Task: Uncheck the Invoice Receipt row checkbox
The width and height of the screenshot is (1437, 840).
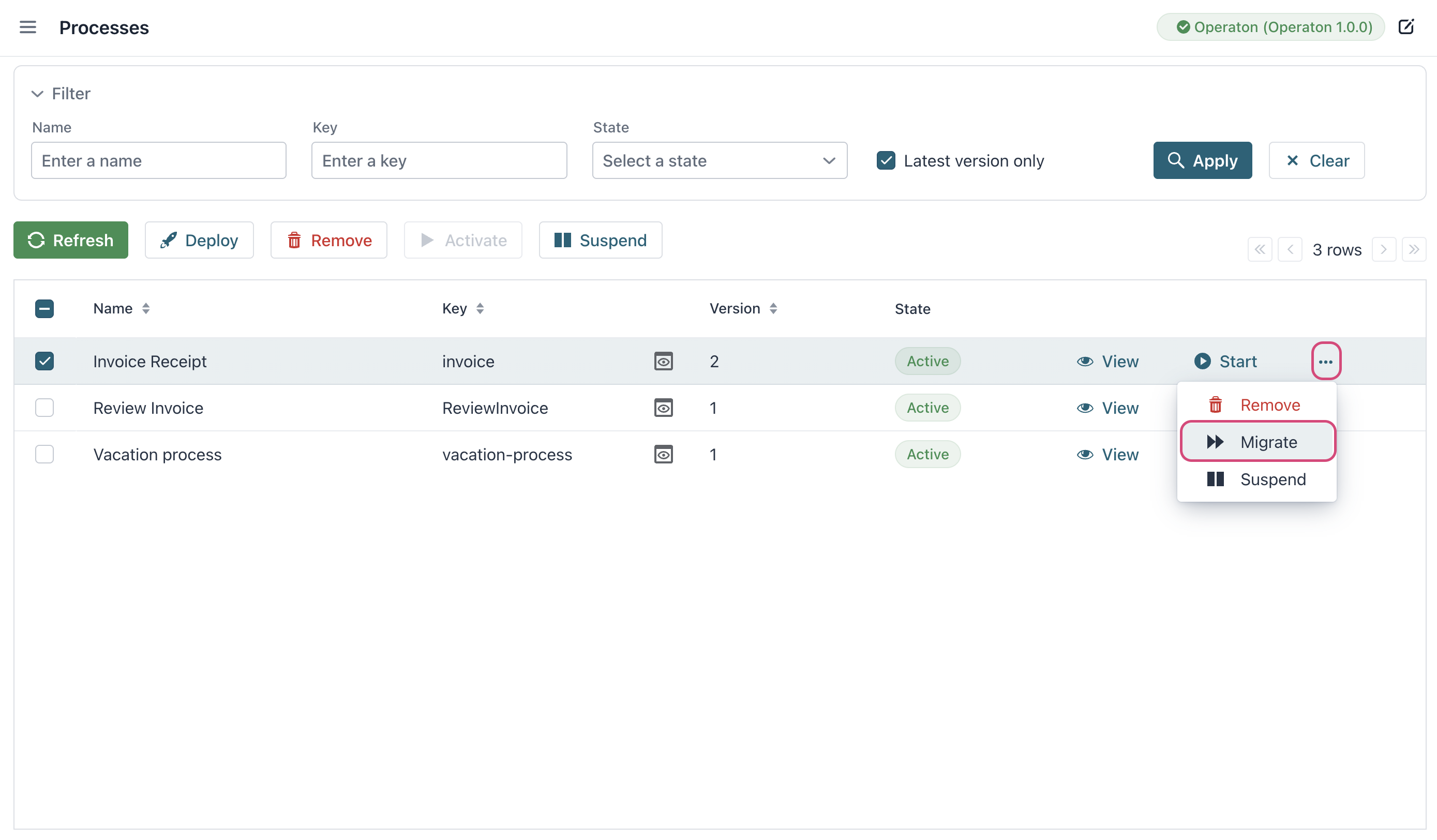Action: [x=44, y=361]
